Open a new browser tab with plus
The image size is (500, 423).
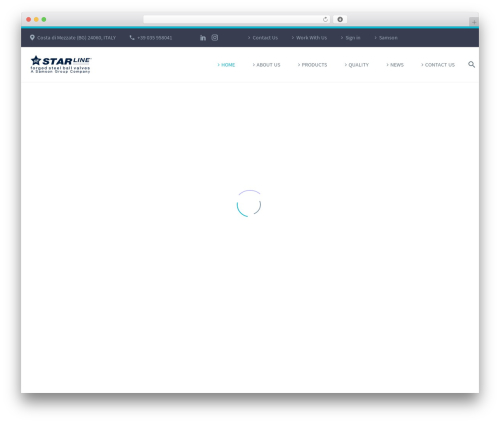(474, 22)
